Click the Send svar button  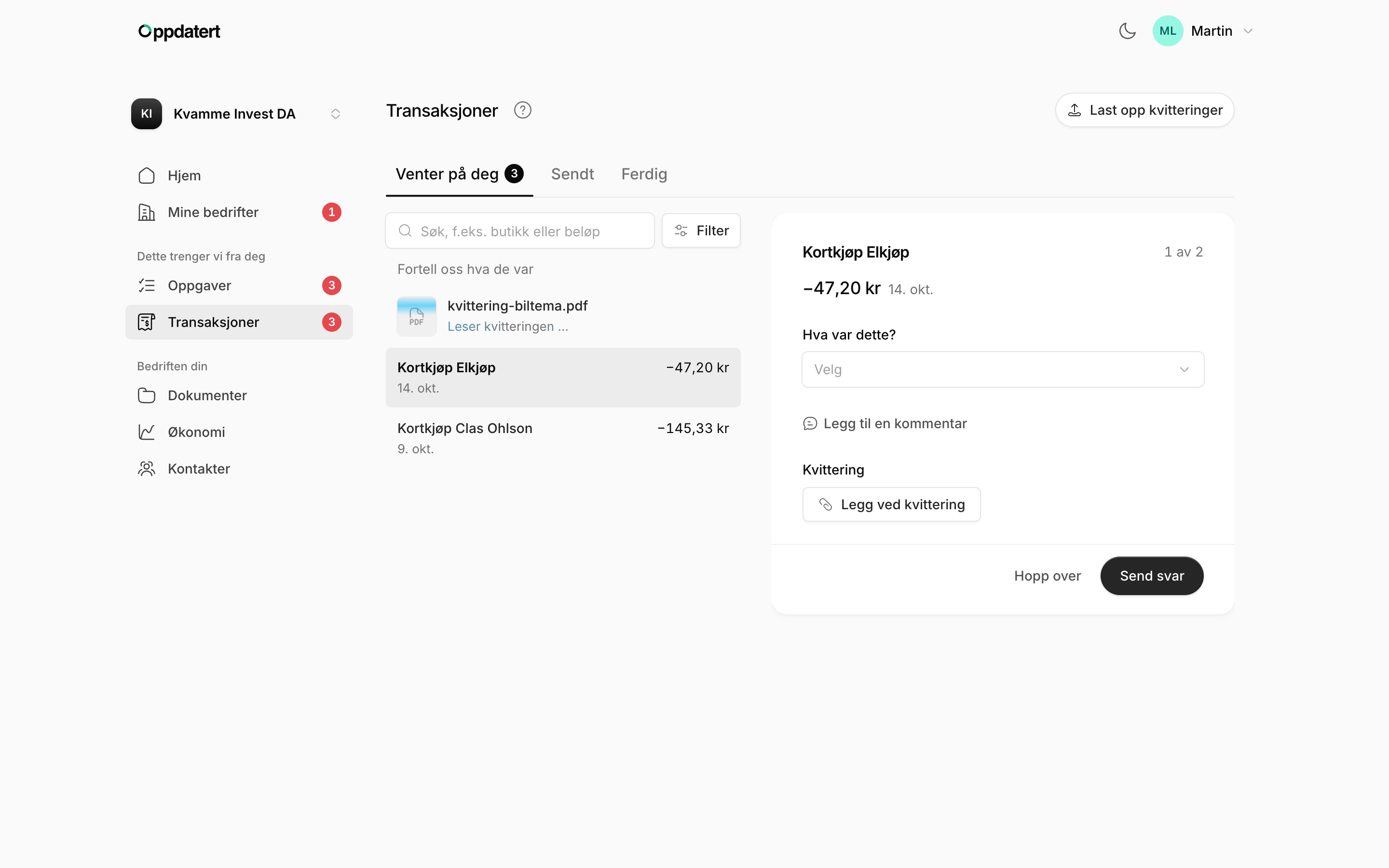(x=1151, y=576)
